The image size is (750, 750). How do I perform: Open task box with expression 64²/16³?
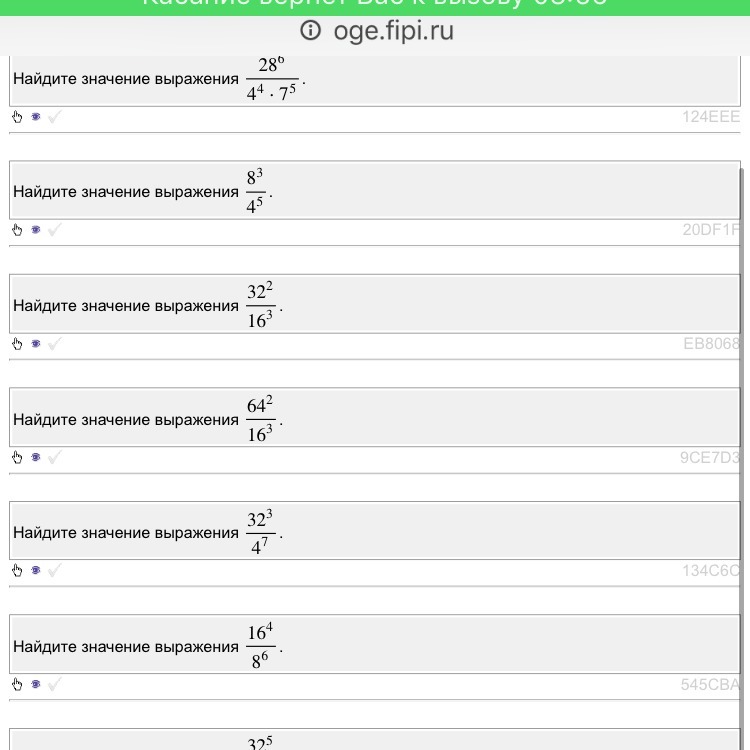pos(375,418)
